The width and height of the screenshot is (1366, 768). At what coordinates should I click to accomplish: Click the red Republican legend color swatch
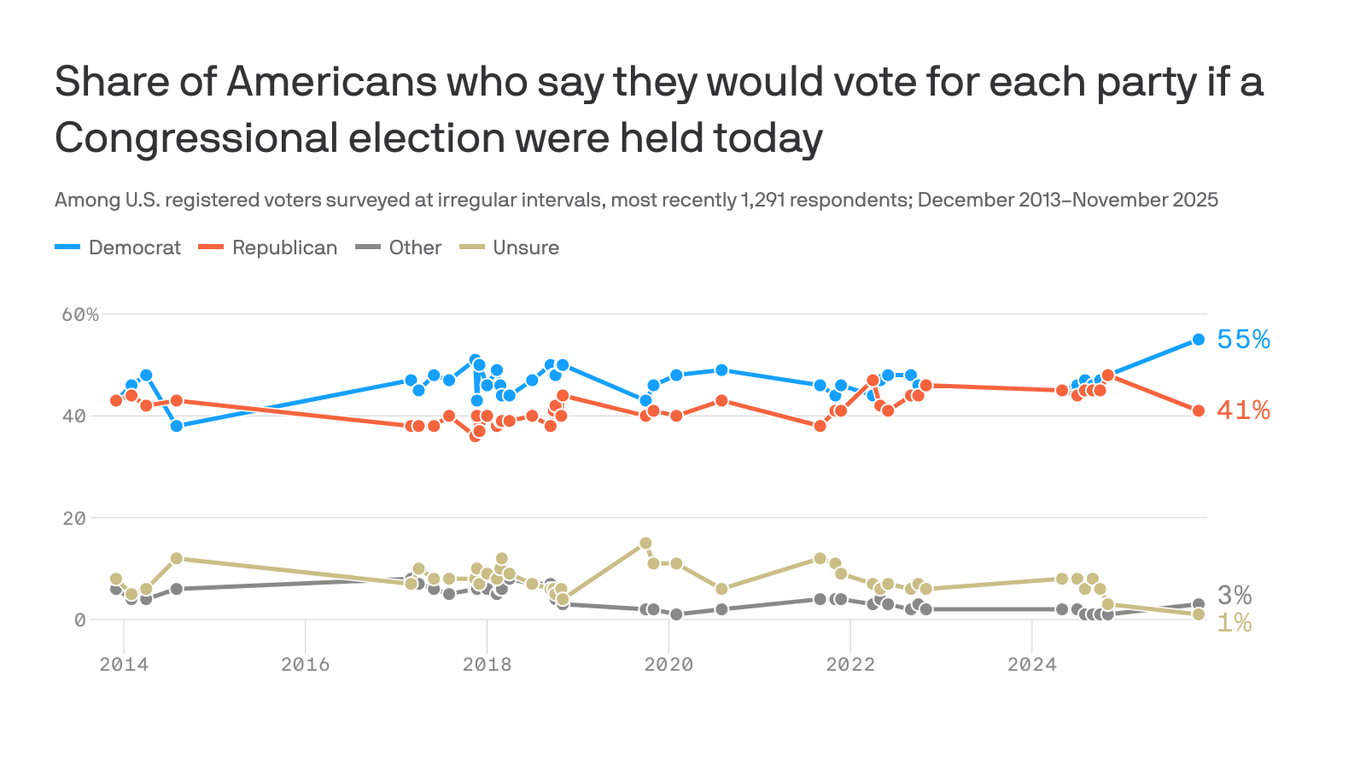210,248
